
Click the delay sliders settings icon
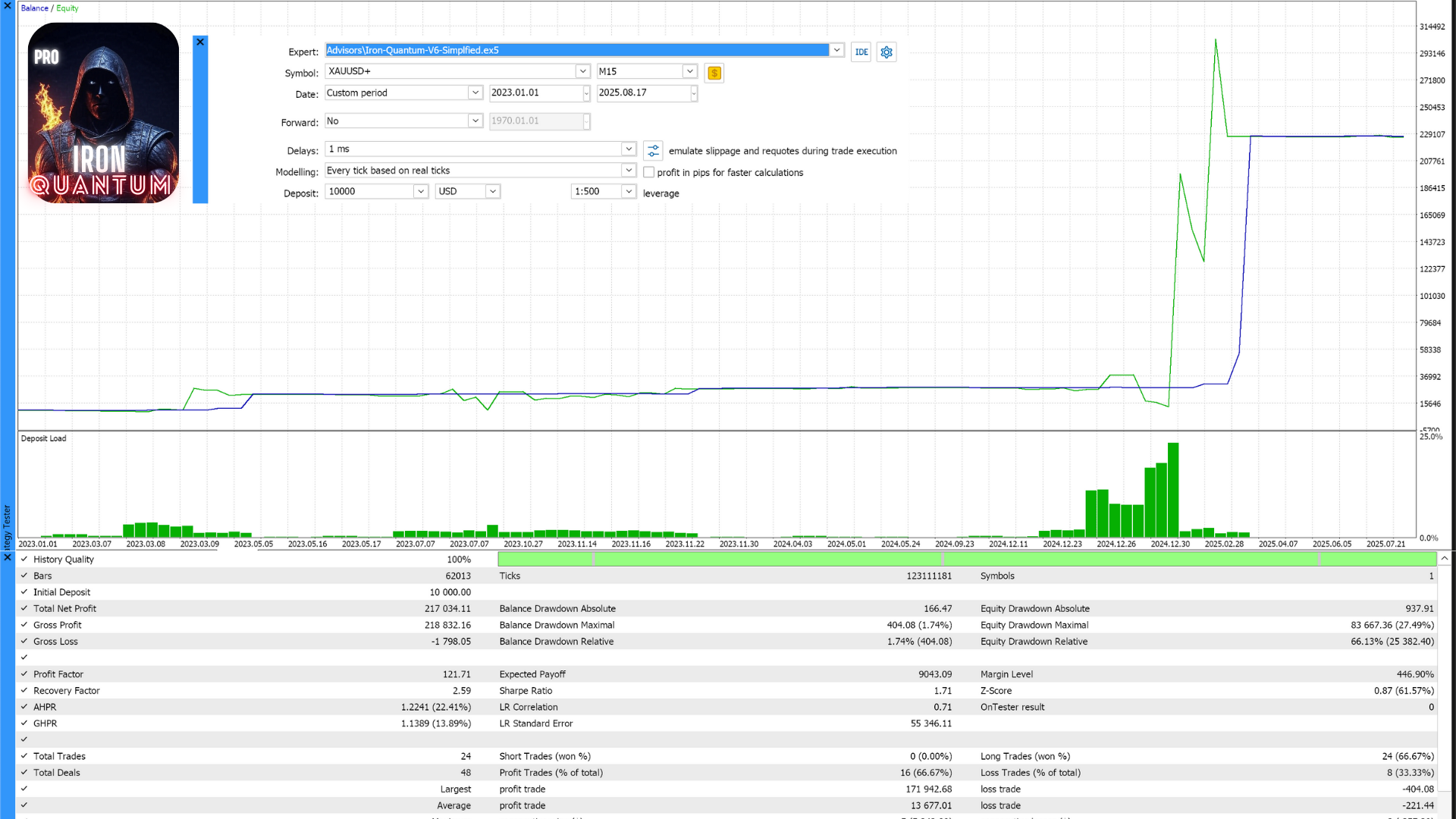click(653, 150)
